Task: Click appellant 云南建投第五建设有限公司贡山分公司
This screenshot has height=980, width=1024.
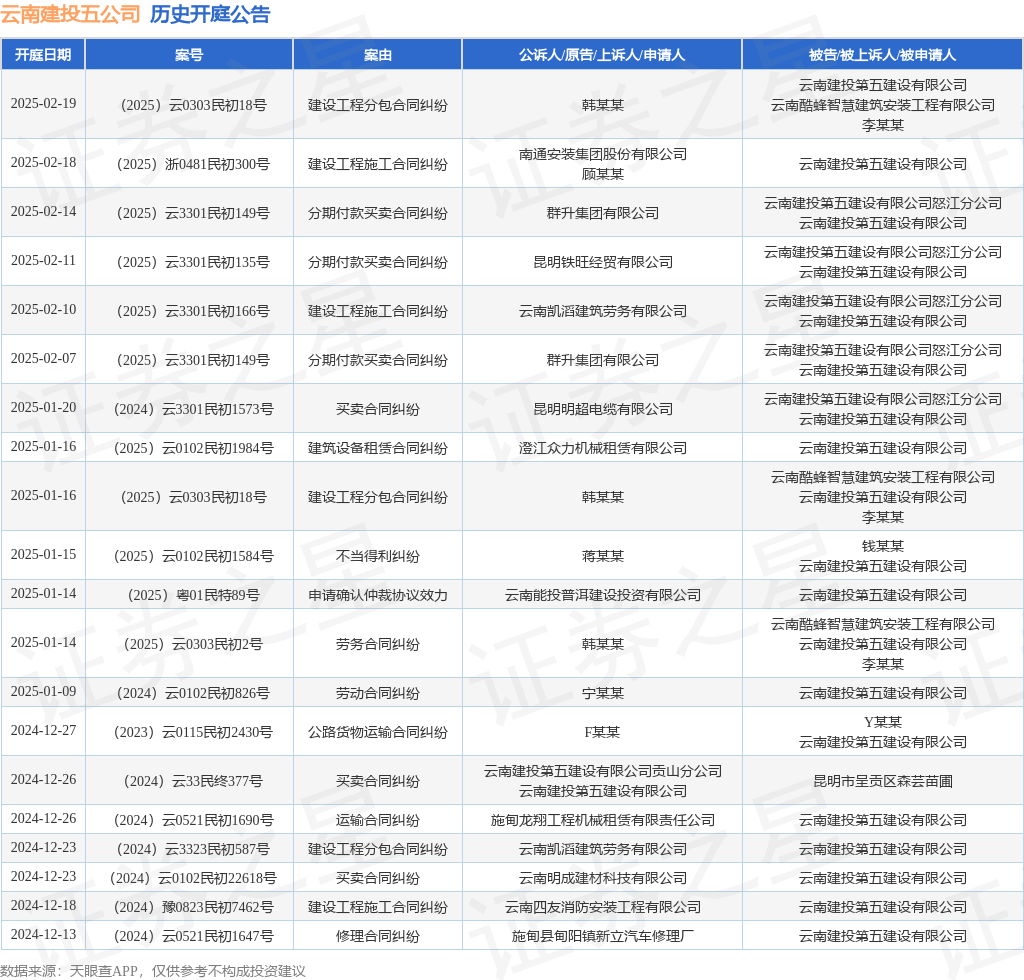Action: (602, 771)
